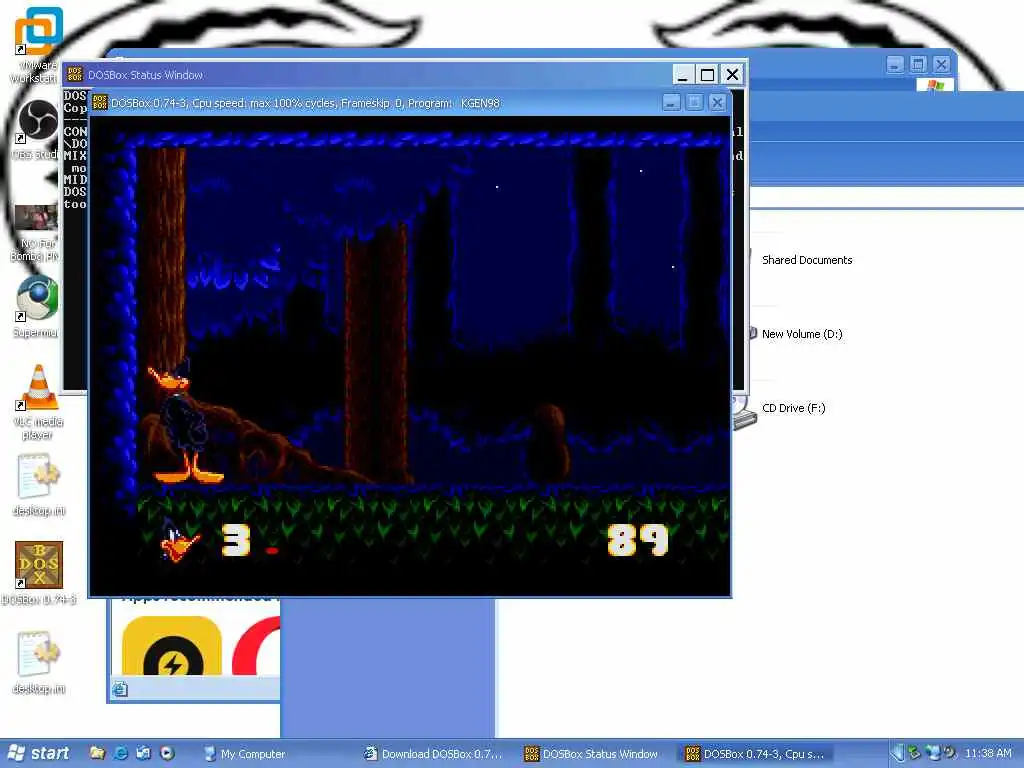Click the DOSBox Status Window title bar icon
The image size is (1024, 768).
click(x=75, y=74)
